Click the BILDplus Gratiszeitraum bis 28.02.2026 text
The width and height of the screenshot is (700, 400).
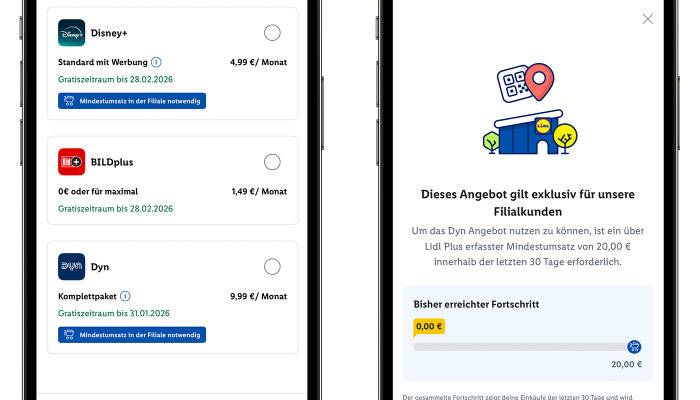(x=115, y=208)
